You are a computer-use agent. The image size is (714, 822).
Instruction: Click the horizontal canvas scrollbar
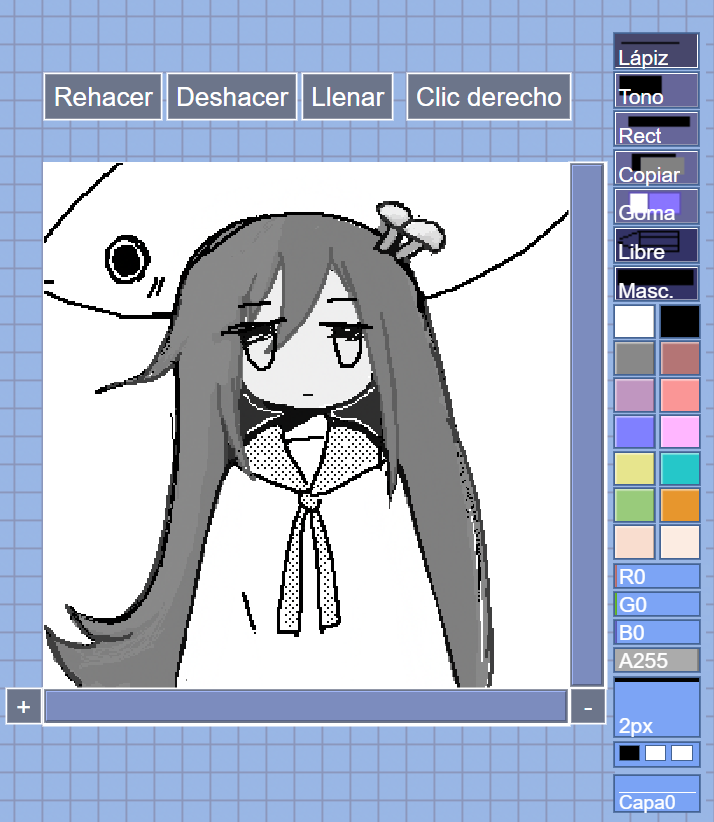[306, 707]
